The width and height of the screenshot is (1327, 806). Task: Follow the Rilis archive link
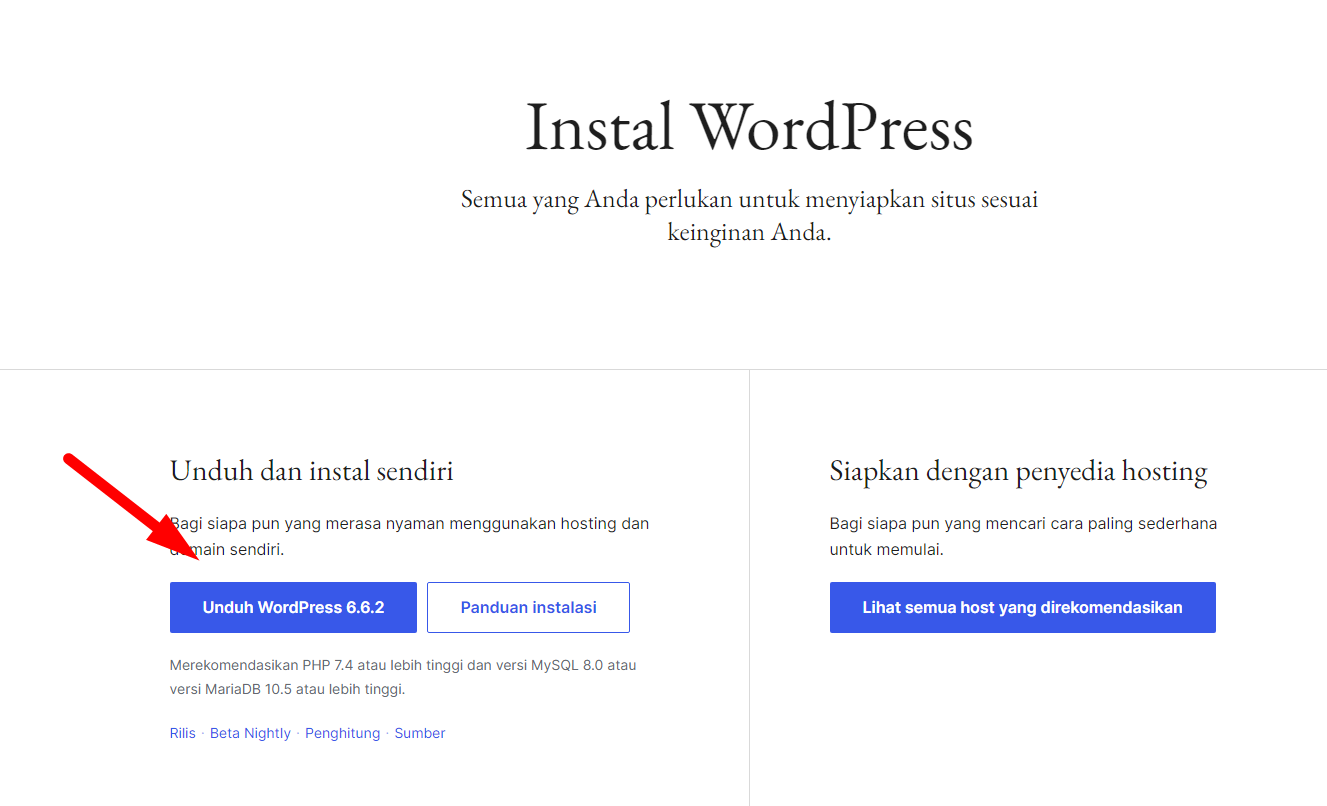[x=183, y=732]
